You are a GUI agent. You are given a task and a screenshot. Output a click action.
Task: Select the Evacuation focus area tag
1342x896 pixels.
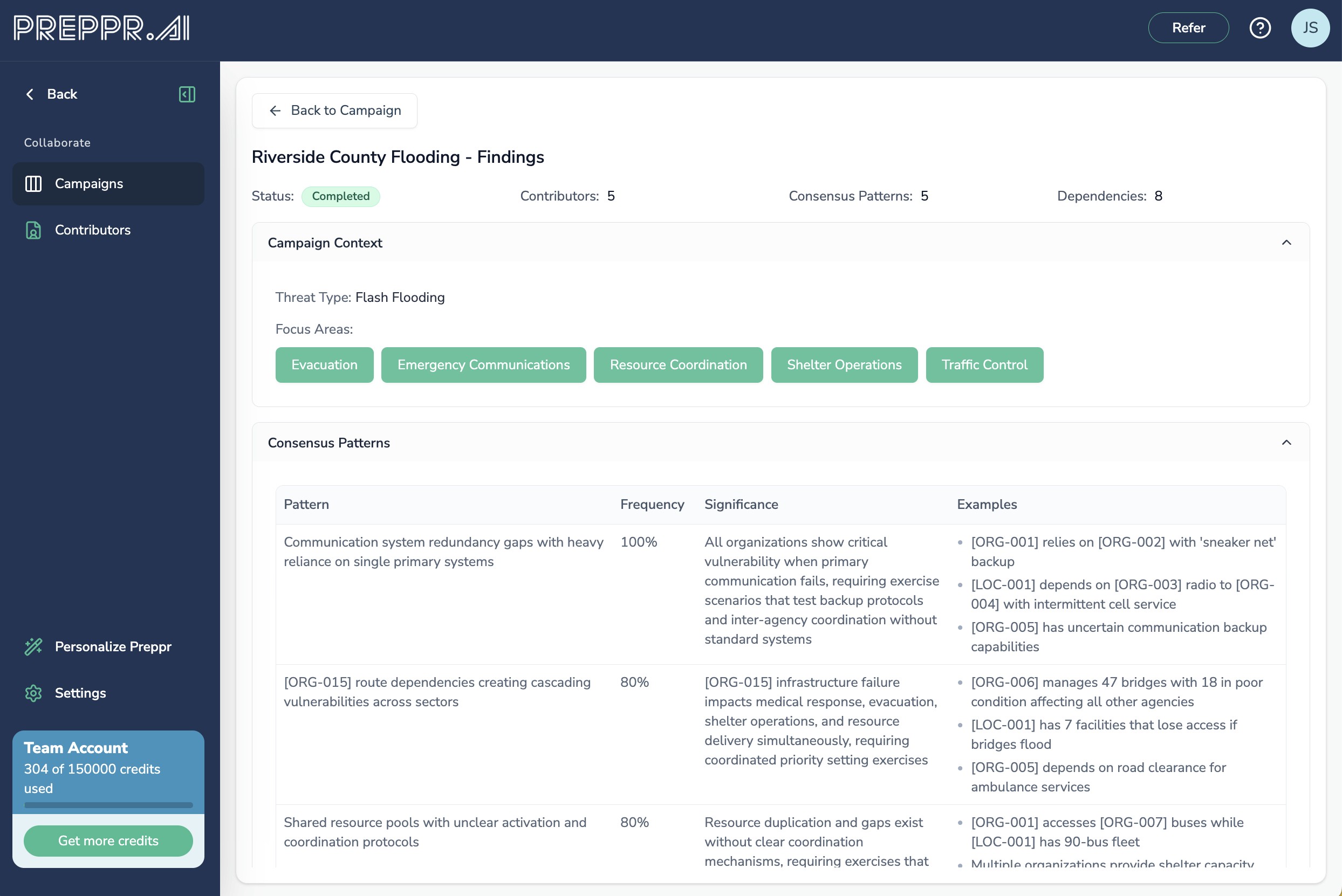click(x=324, y=365)
